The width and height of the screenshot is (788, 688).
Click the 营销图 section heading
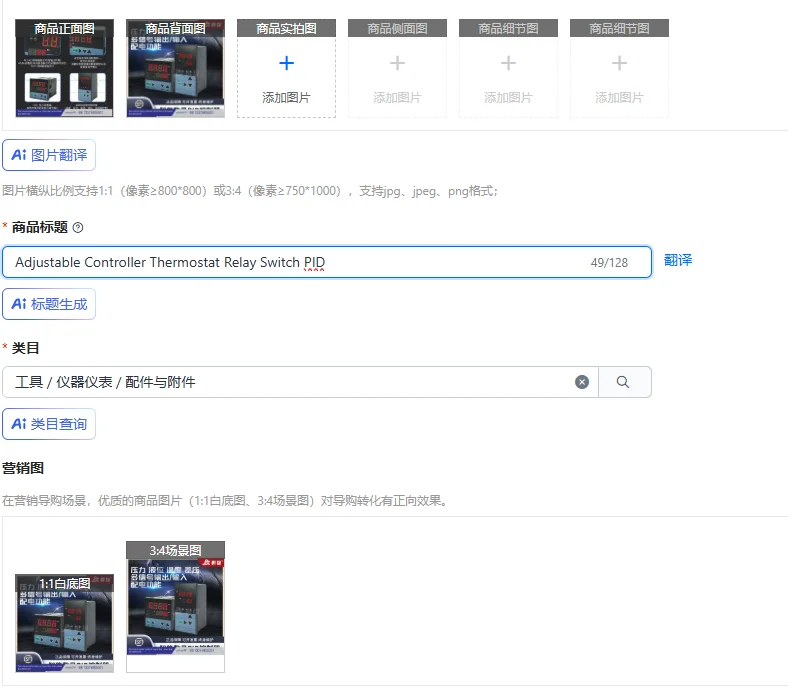click(x=23, y=468)
